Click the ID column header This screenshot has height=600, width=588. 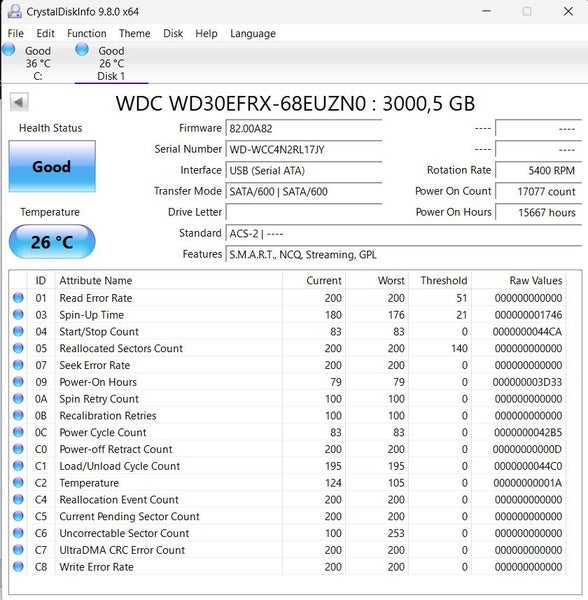[41, 280]
